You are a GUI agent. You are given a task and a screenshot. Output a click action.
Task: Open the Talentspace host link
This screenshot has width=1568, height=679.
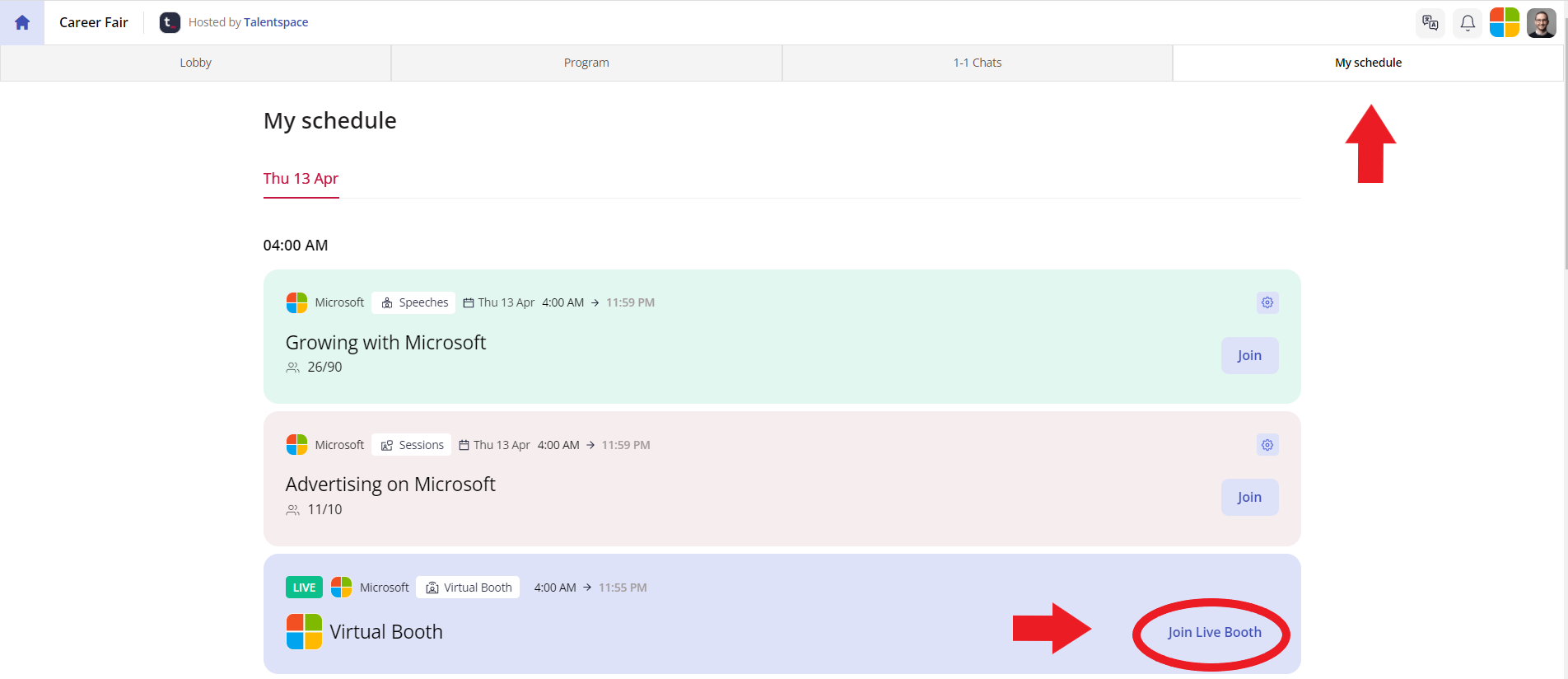(276, 22)
